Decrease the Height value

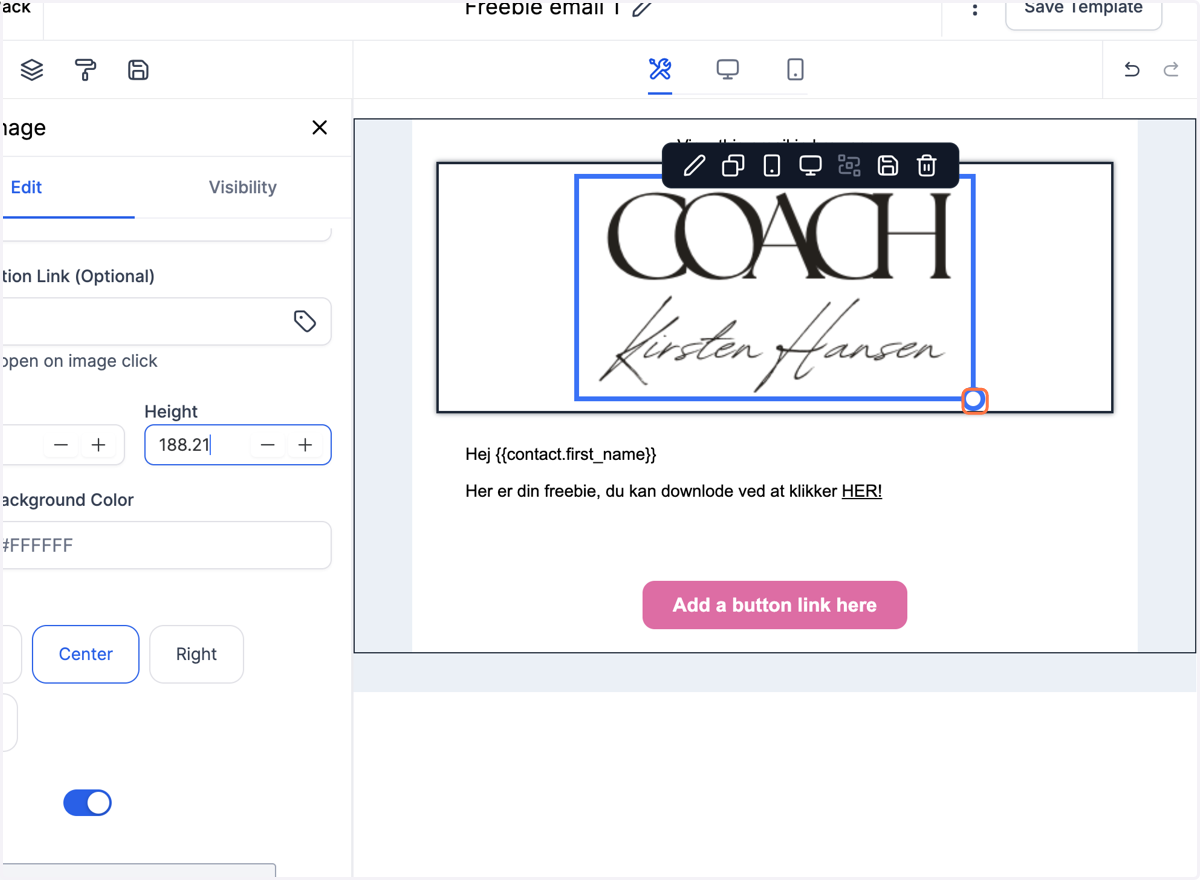(x=267, y=445)
